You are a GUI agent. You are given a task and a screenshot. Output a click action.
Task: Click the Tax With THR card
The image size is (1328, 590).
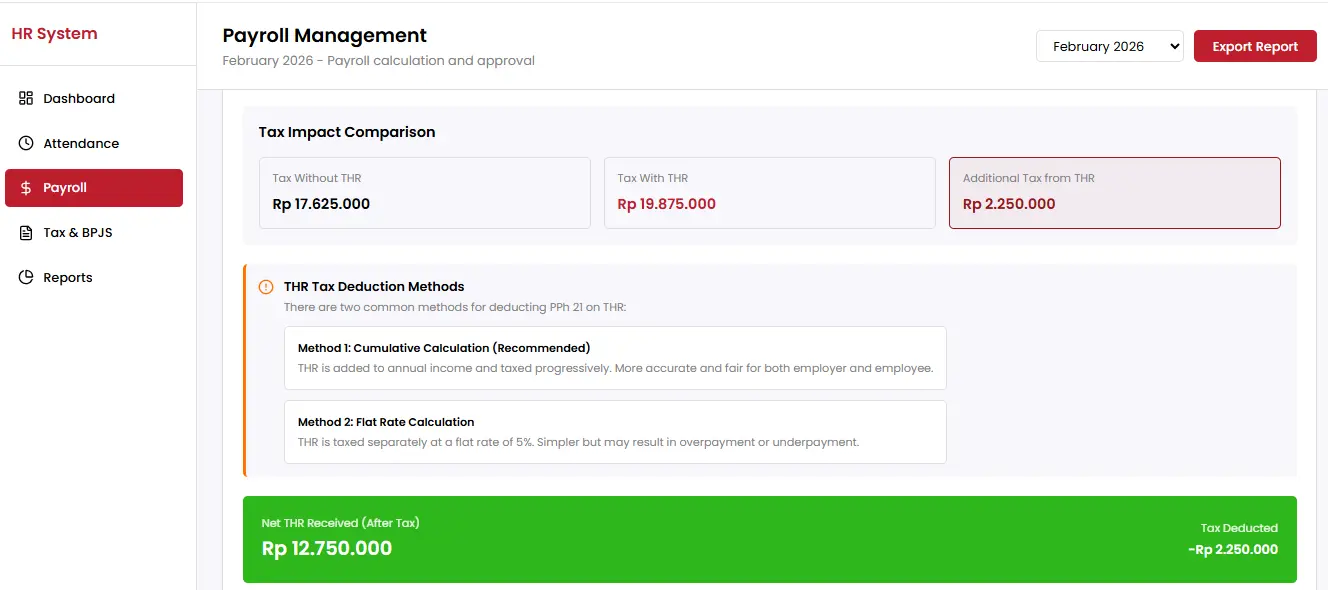(769, 193)
